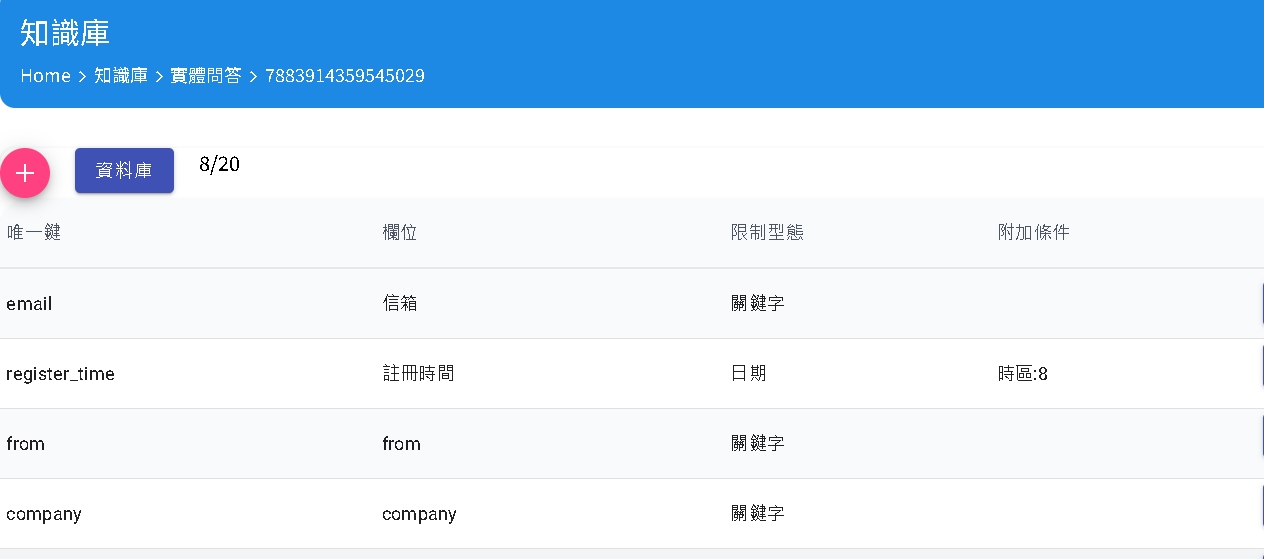Viewport: 1264px width, 559px height.
Task: Click the pink plus add button
Action: click(25, 173)
